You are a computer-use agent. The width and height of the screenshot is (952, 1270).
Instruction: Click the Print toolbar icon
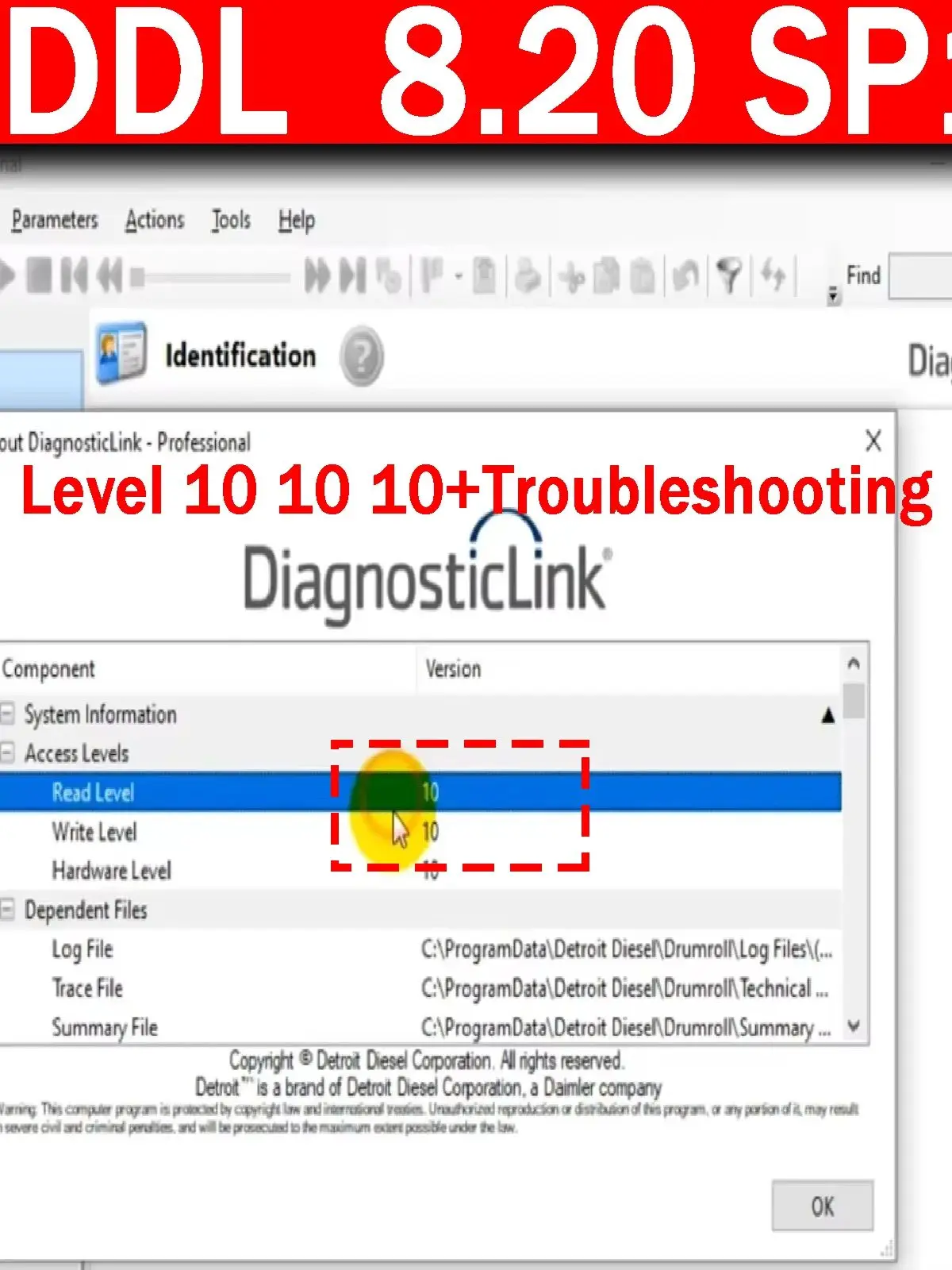click(x=528, y=276)
